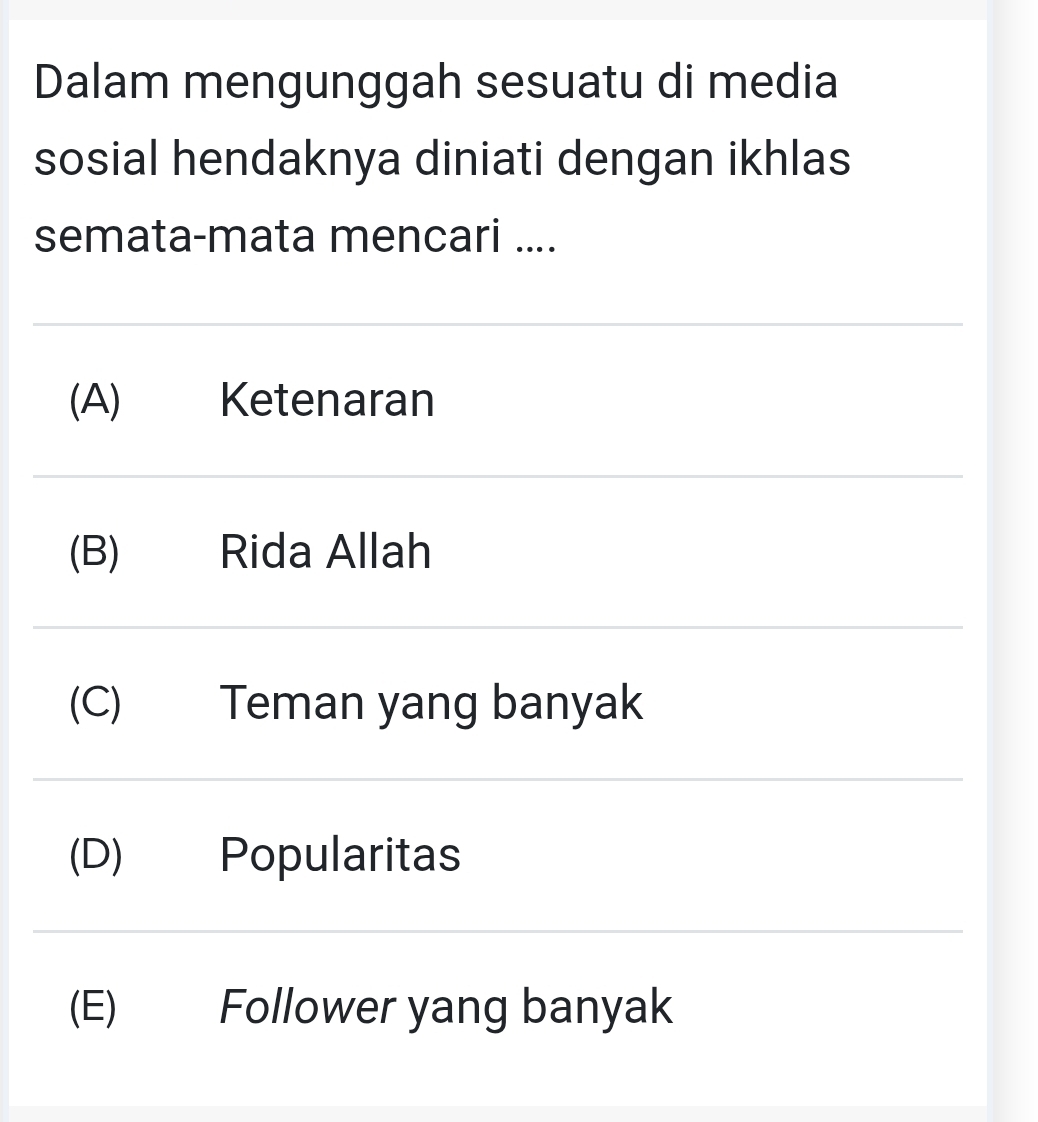
Task: Choose the answer Follower yang banyak
Action: click(x=446, y=1007)
